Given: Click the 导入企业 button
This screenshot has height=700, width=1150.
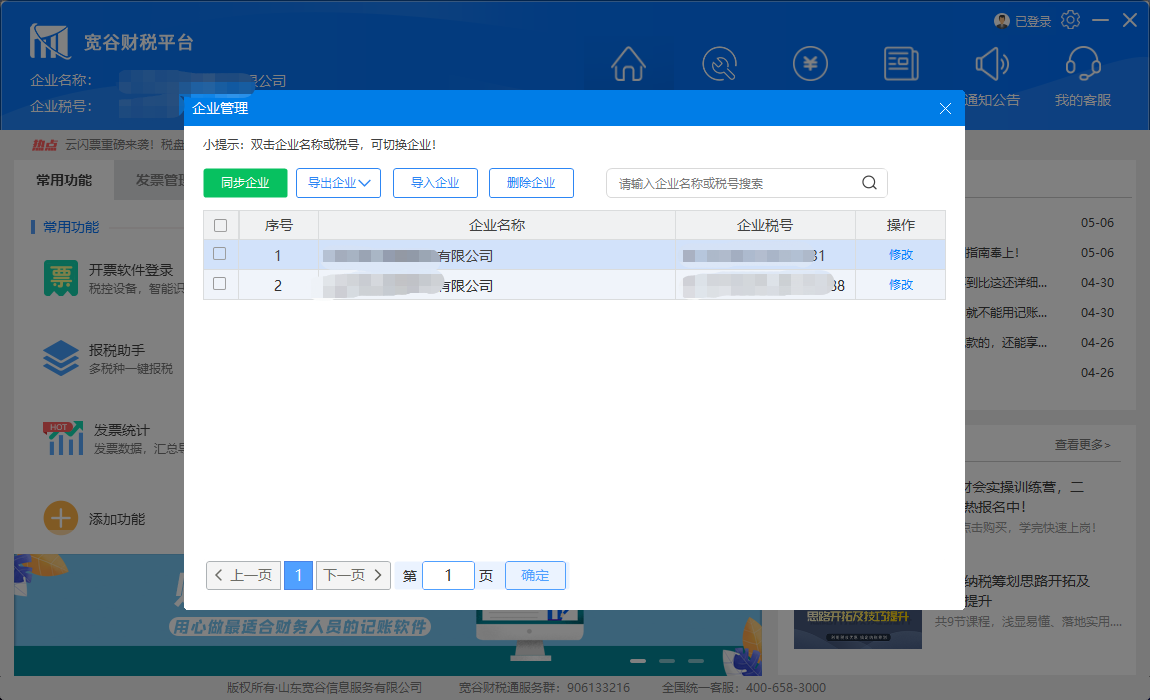Looking at the screenshot, I should 435,183.
